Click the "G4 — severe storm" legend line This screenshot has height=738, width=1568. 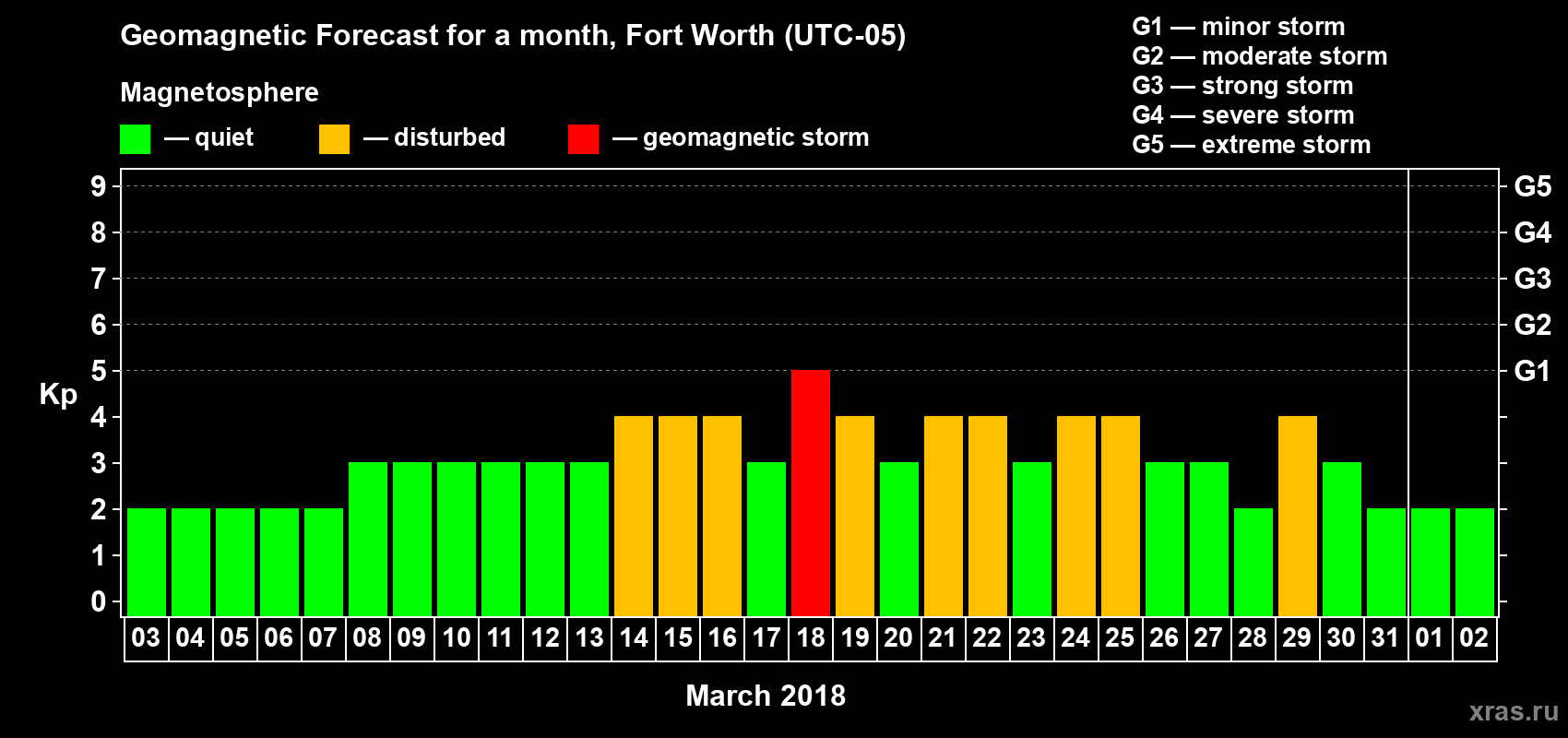click(x=1243, y=115)
